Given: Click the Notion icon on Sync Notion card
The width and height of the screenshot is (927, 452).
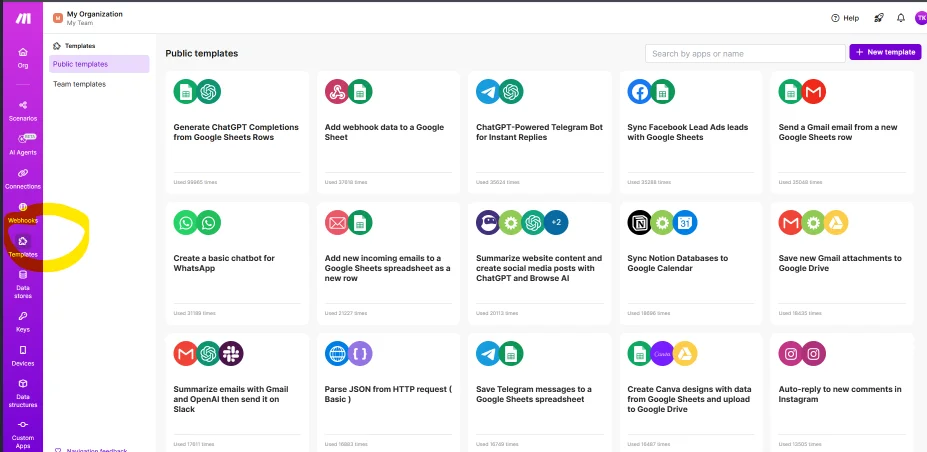Looking at the screenshot, I should coord(640,222).
